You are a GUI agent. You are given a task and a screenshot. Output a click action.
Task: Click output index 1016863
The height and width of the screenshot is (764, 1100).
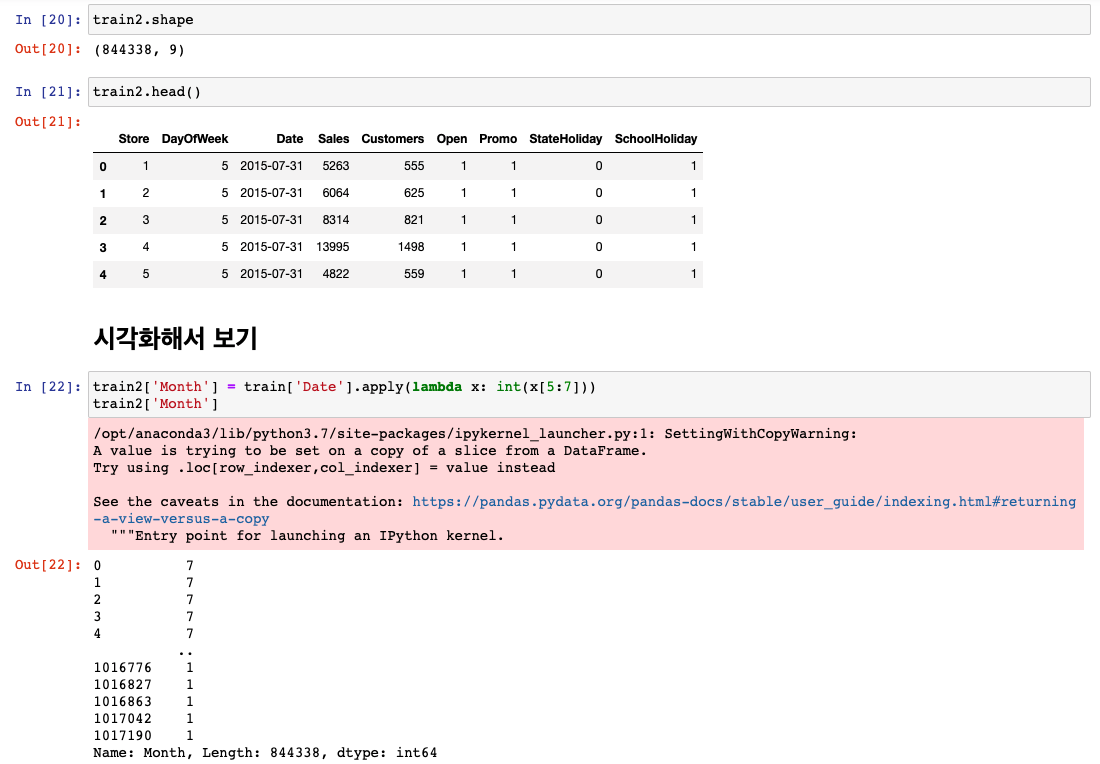point(123,702)
